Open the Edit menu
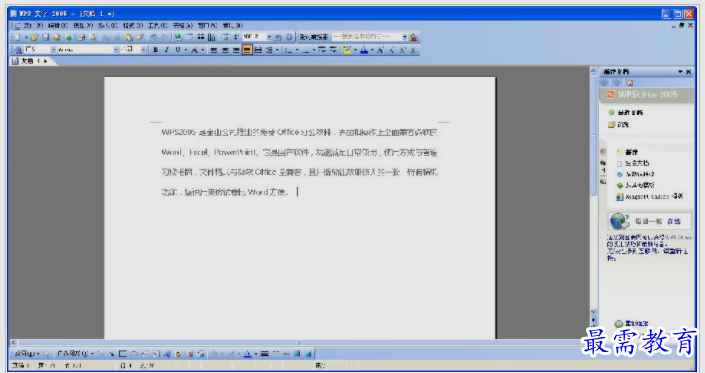 click(58, 26)
